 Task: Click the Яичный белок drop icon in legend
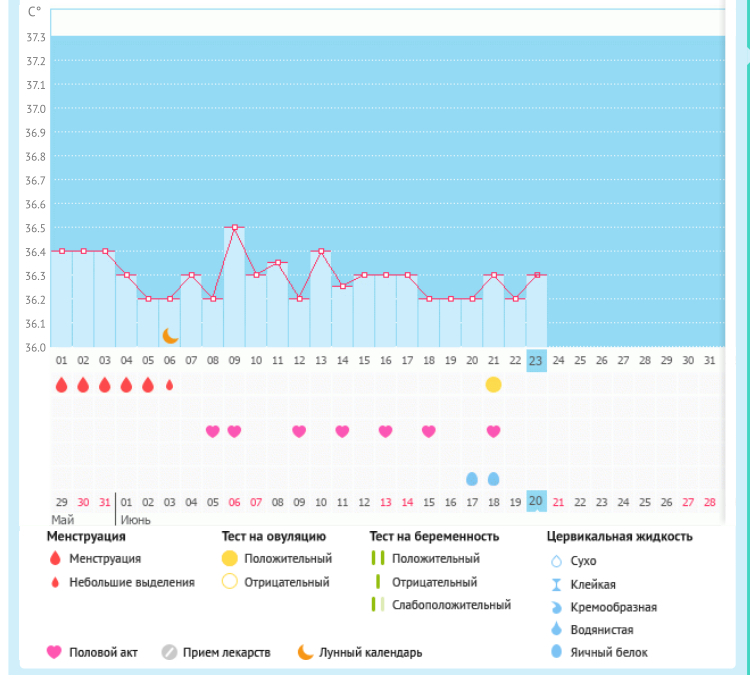tap(555, 653)
